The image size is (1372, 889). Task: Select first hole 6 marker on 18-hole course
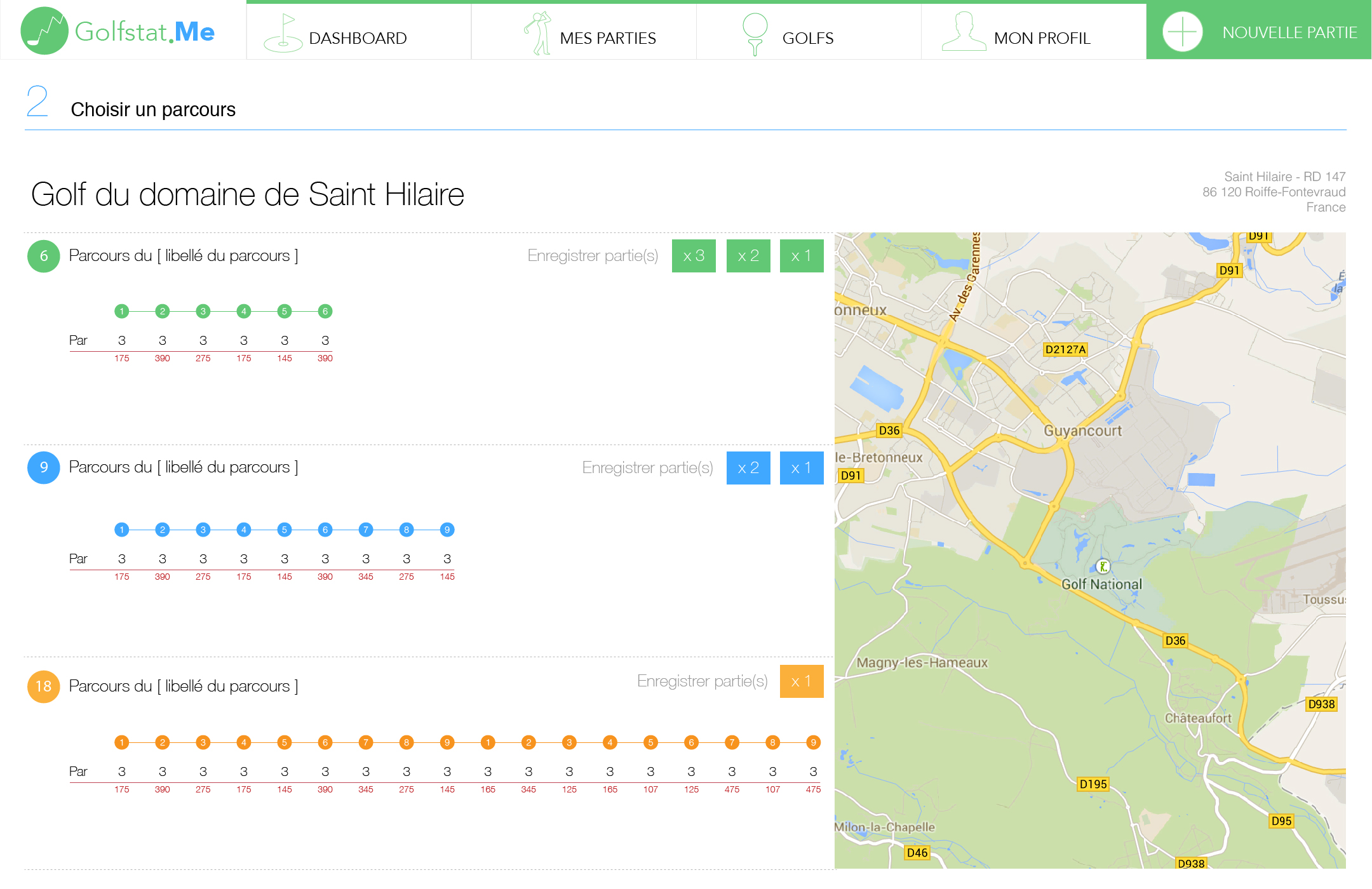(x=325, y=742)
